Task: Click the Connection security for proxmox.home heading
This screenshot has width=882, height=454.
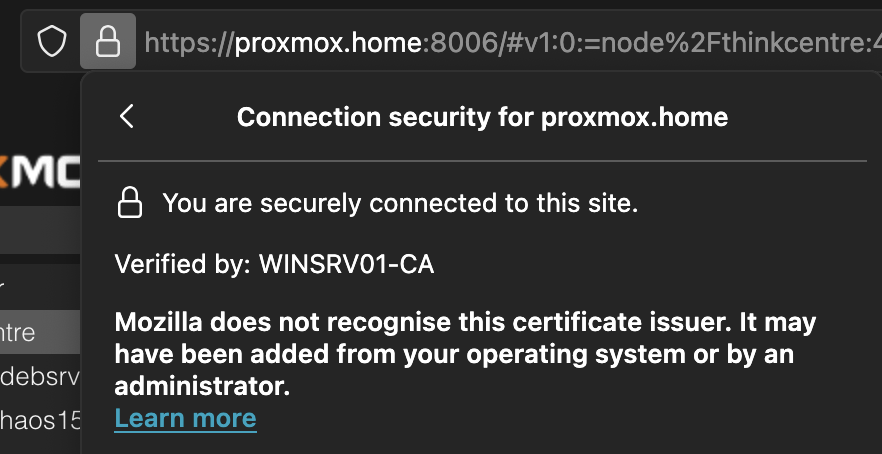Action: (x=482, y=117)
